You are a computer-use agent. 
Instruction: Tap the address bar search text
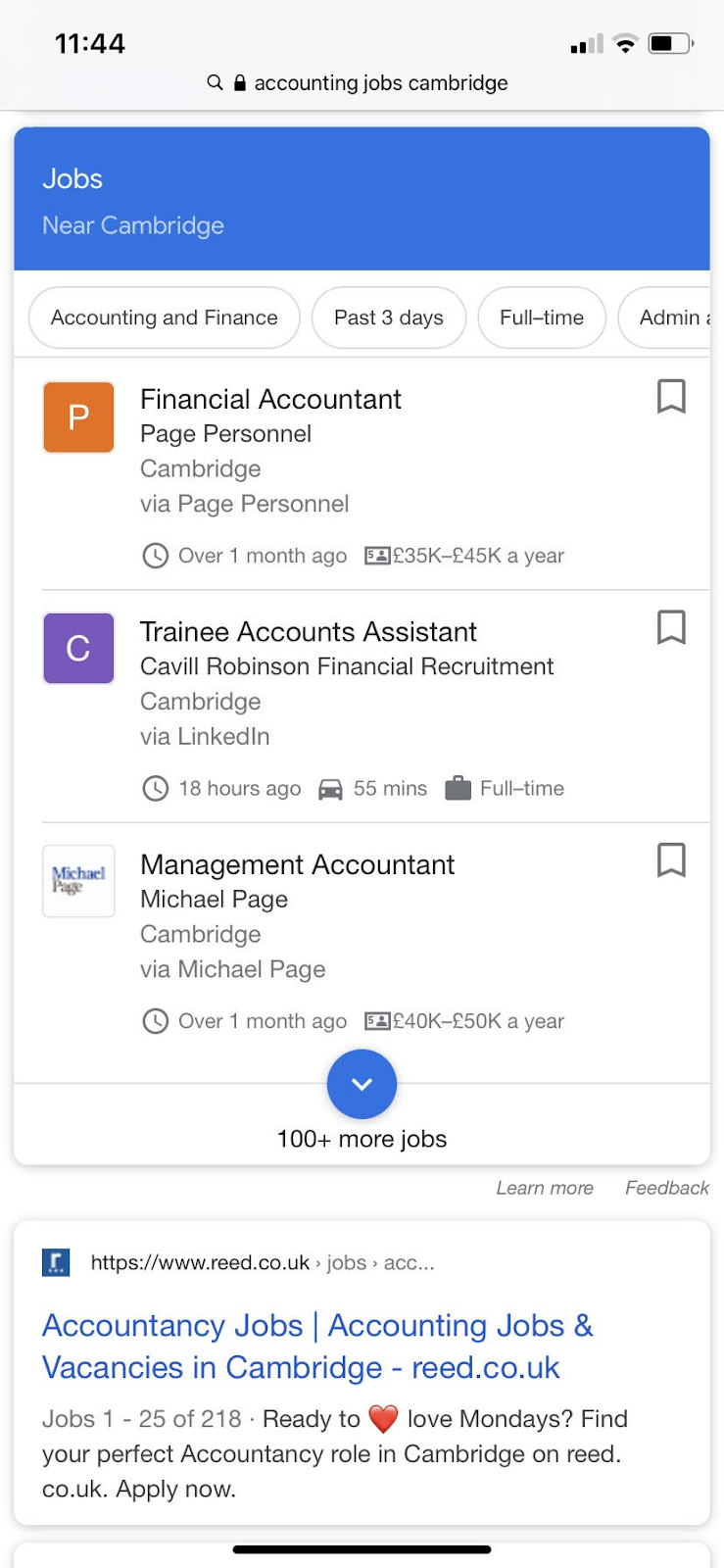coord(381,82)
